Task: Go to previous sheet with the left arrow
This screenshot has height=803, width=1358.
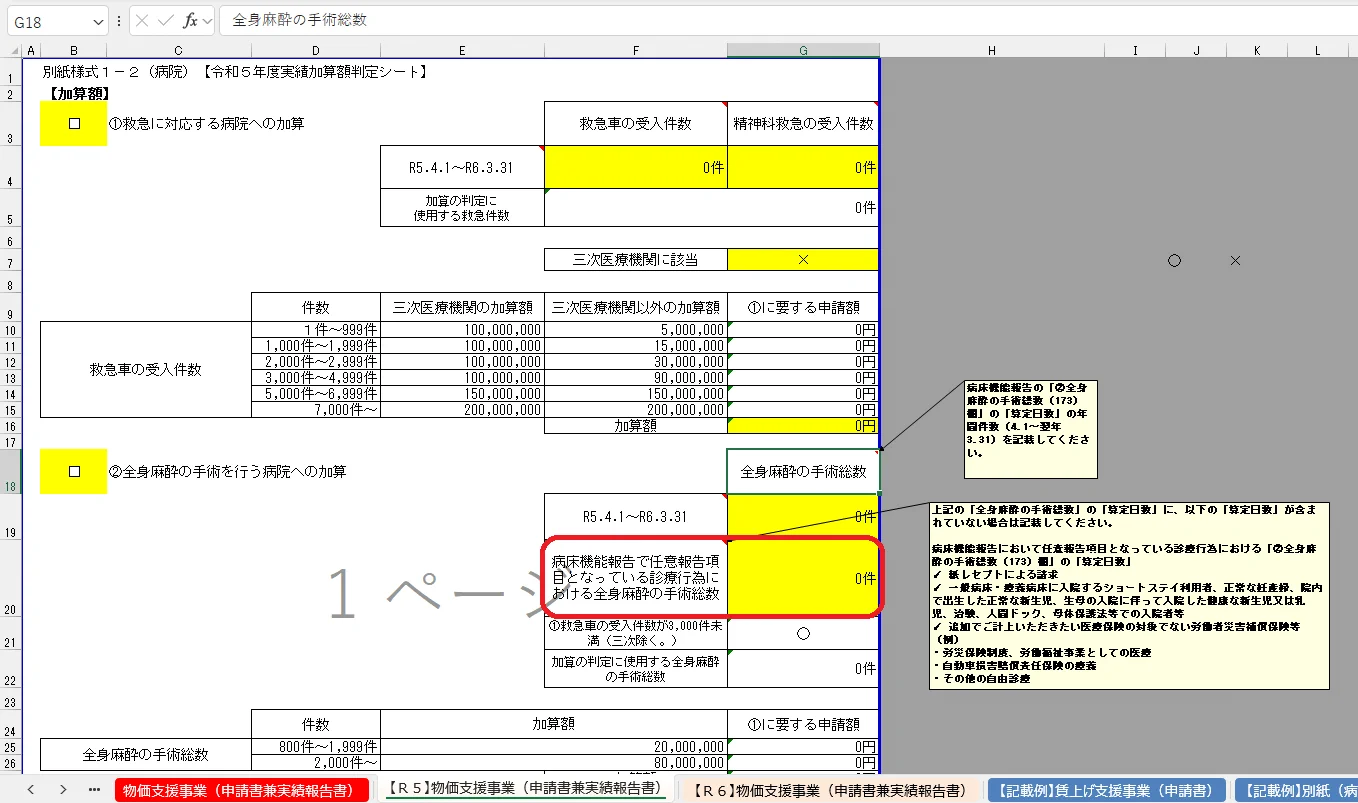Action: (x=31, y=789)
